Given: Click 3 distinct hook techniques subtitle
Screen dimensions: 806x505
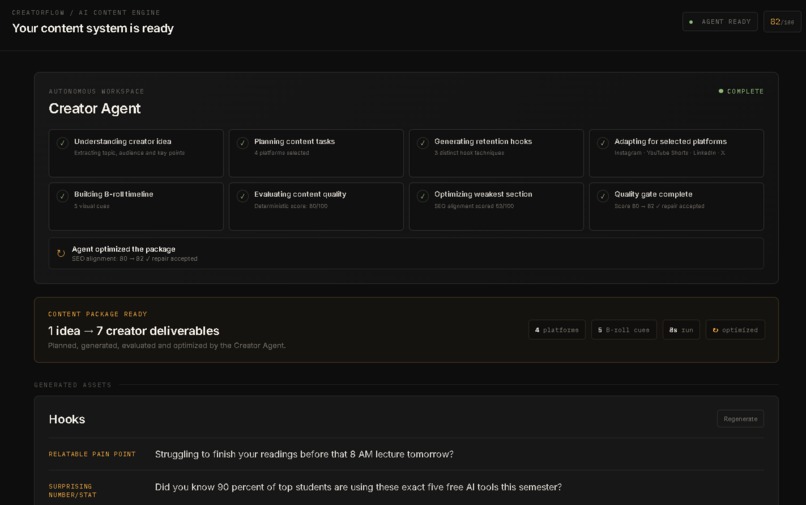Looking at the screenshot, I should click(469, 153).
